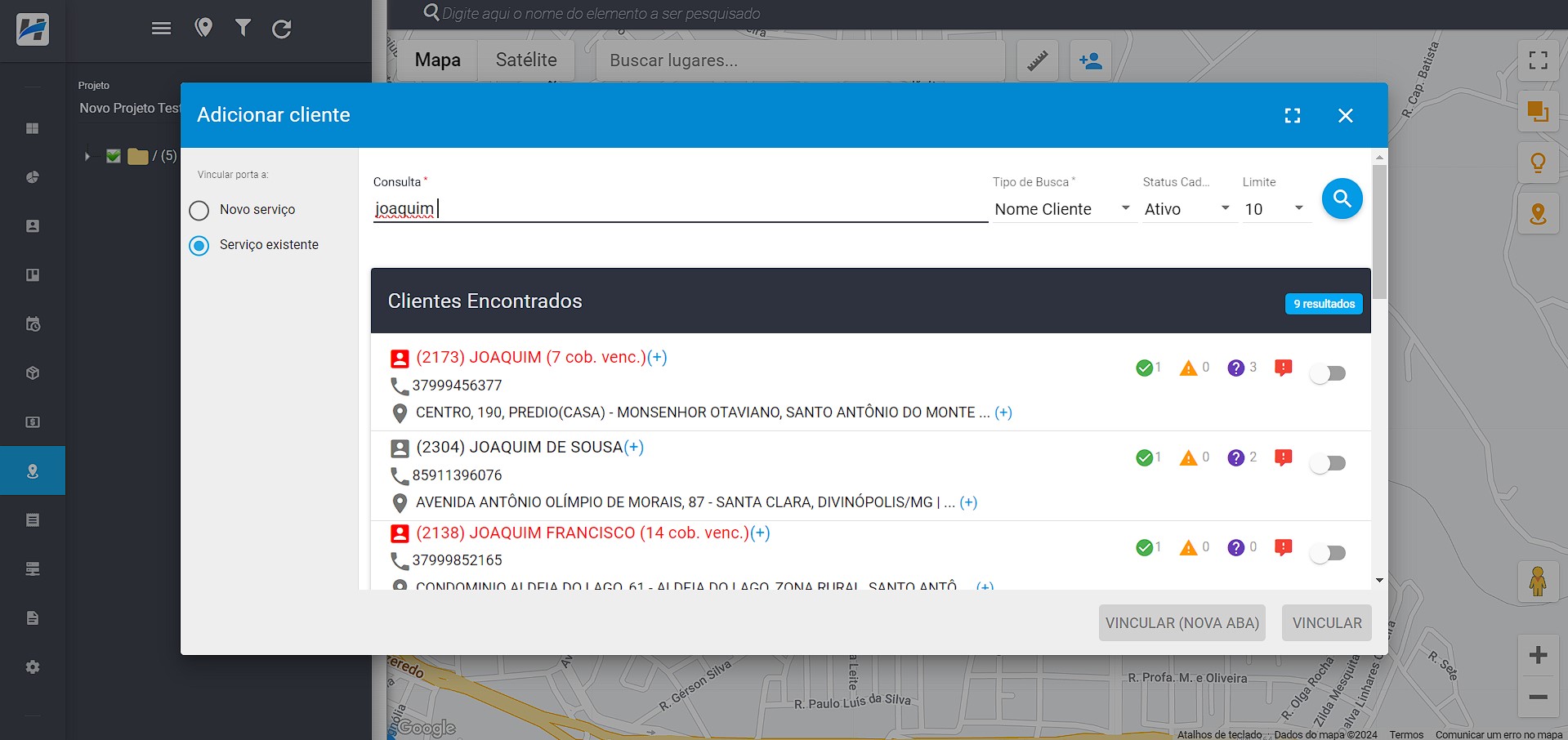The image size is (1568, 740).
Task: Open the document icon in the sidebar
Action: [33, 618]
